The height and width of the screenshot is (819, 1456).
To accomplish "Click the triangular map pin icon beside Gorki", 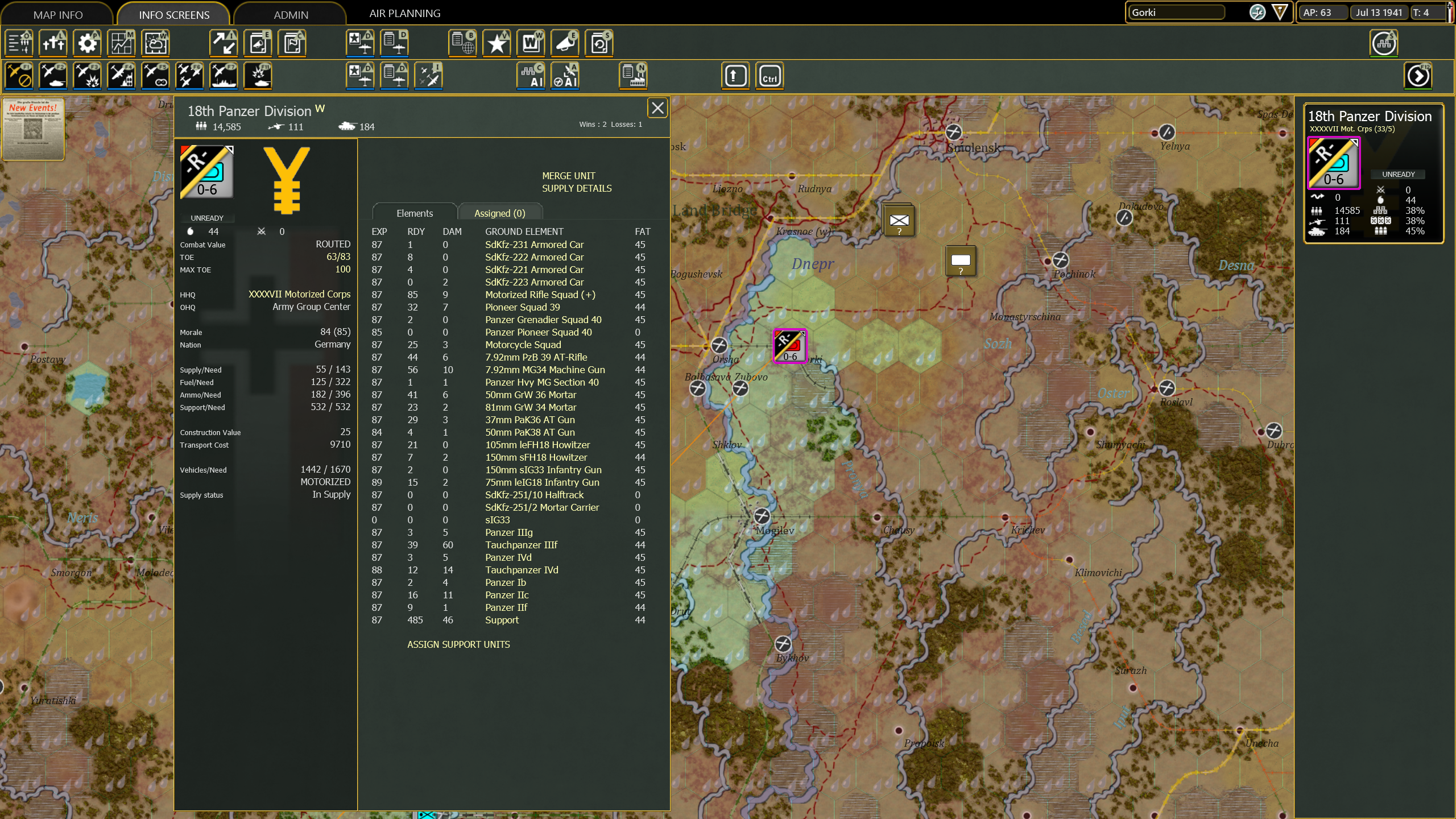I will (1280, 12).
